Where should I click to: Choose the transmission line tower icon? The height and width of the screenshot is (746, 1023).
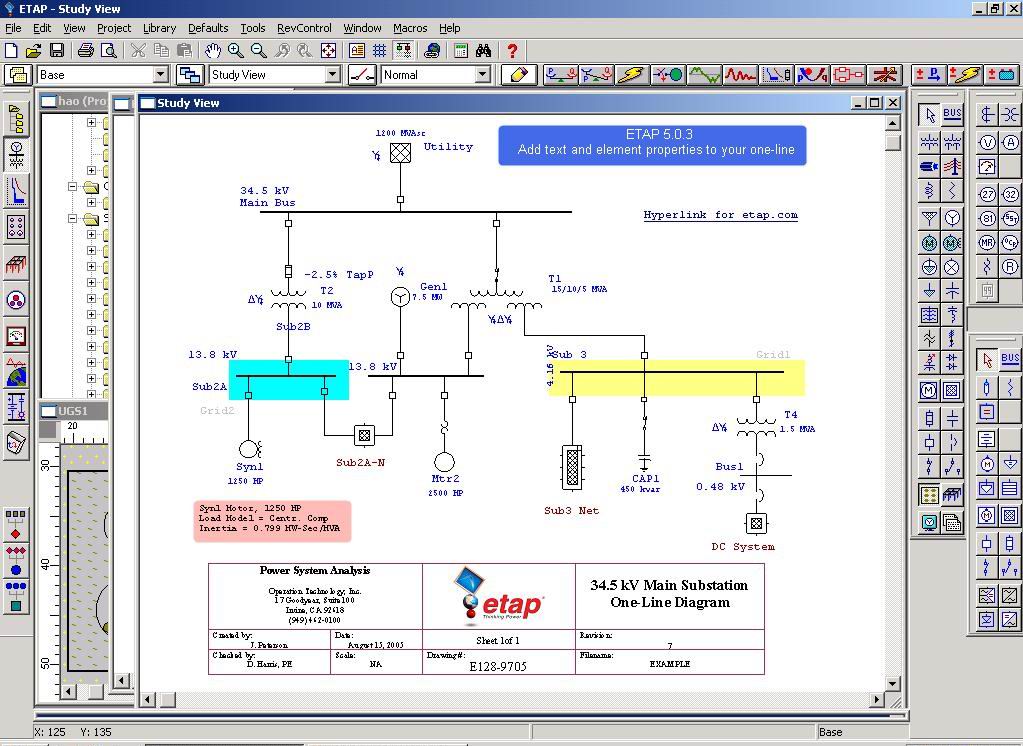(x=953, y=166)
